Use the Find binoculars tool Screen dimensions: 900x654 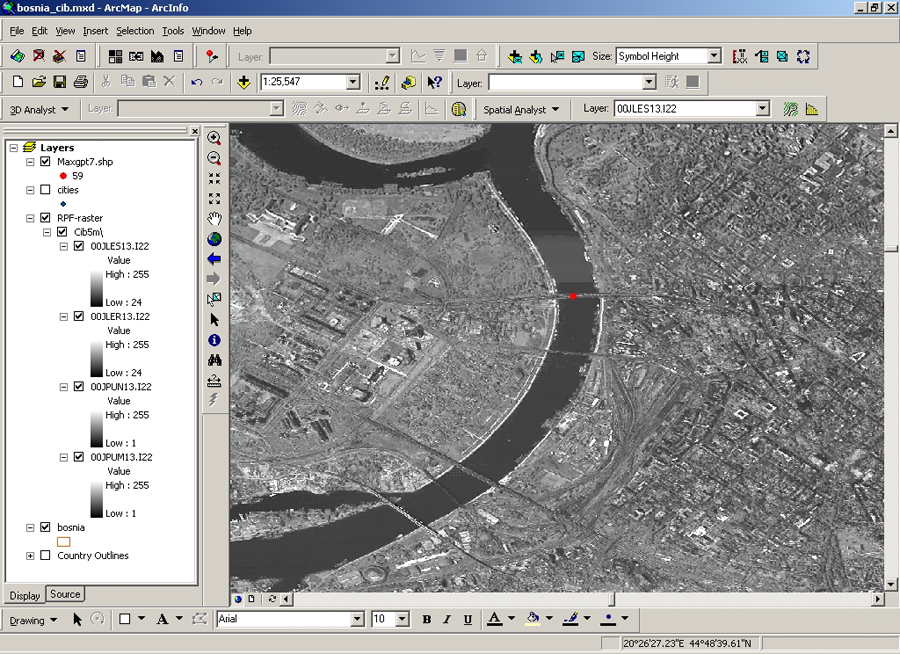coord(214,359)
